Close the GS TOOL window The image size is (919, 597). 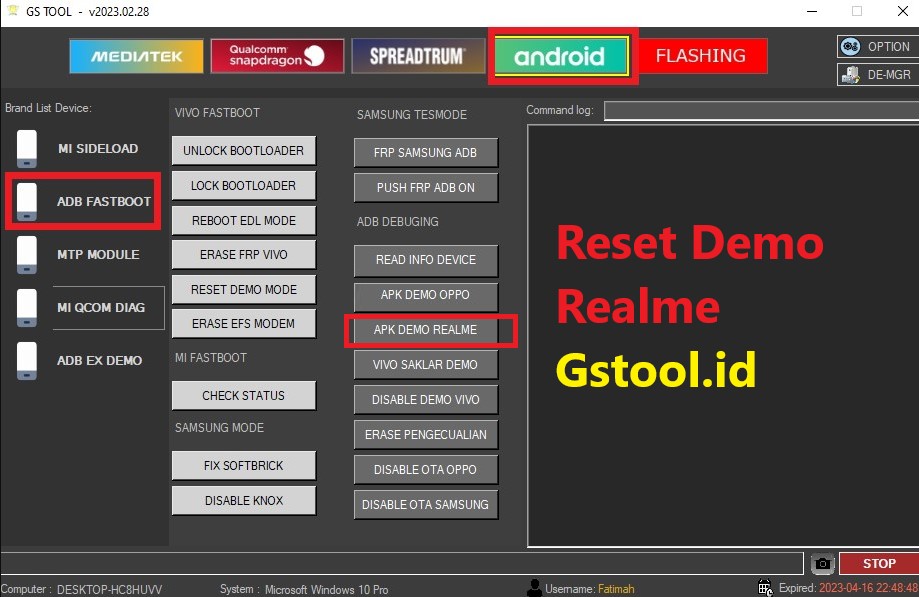(903, 11)
